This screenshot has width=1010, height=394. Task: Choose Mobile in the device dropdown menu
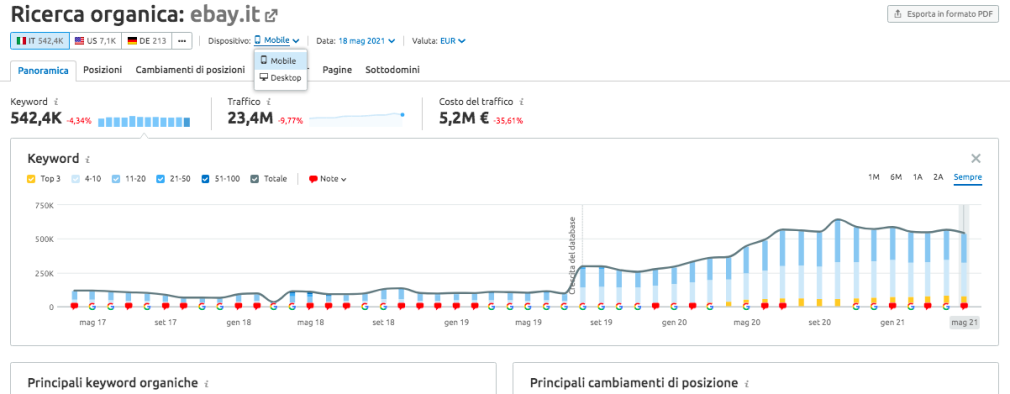click(x=281, y=61)
